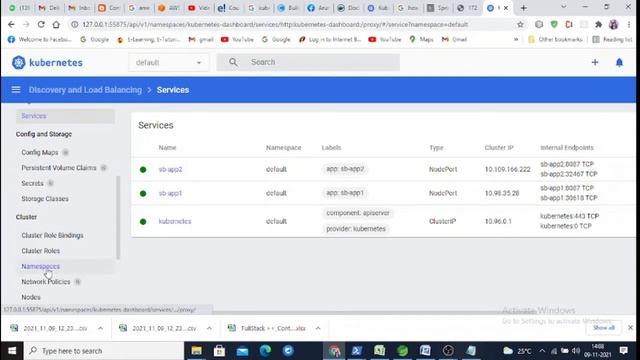Open the sb-app1 service link
The height and width of the screenshot is (360, 640).
[170, 193]
